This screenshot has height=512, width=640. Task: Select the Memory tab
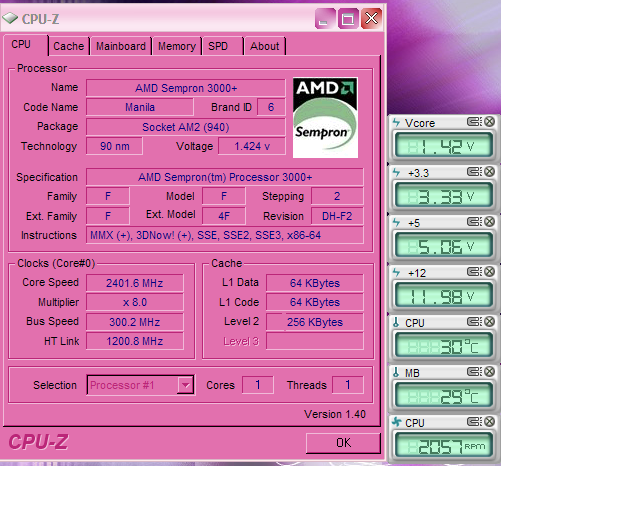coord(177,46)
